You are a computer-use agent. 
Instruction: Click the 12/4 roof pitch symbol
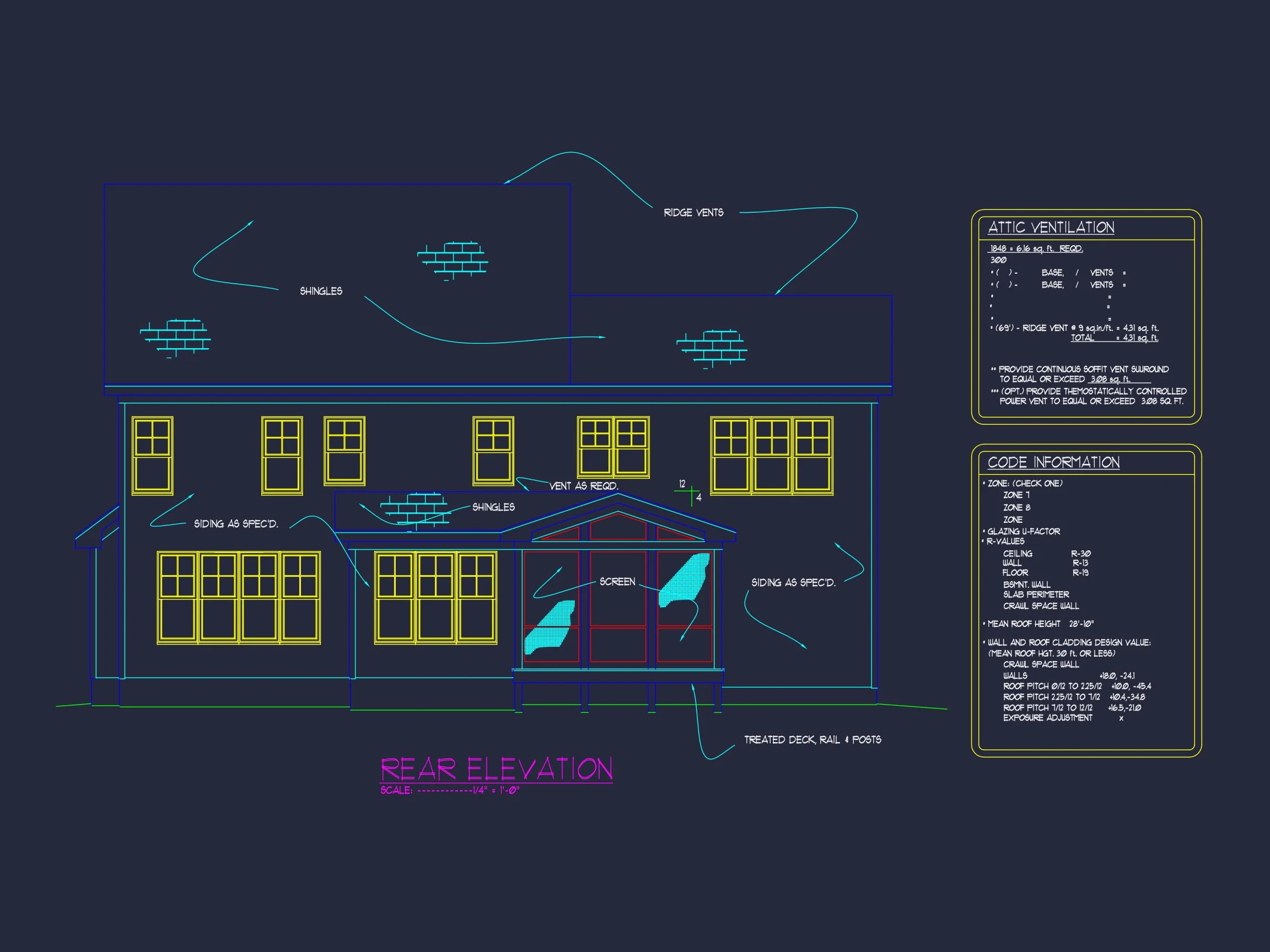(691, 492)
